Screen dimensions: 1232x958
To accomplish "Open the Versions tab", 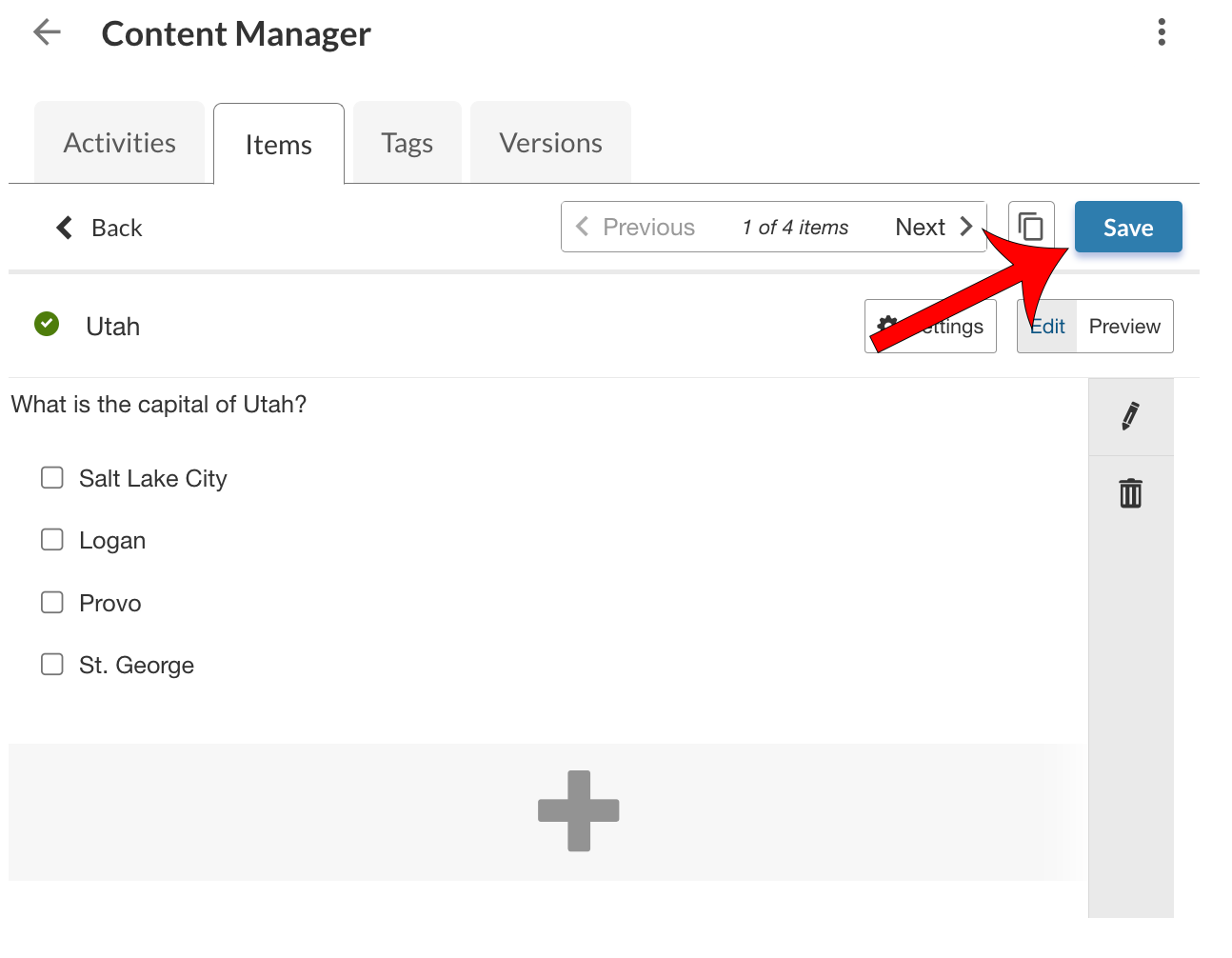I will [x=550, y=143].
